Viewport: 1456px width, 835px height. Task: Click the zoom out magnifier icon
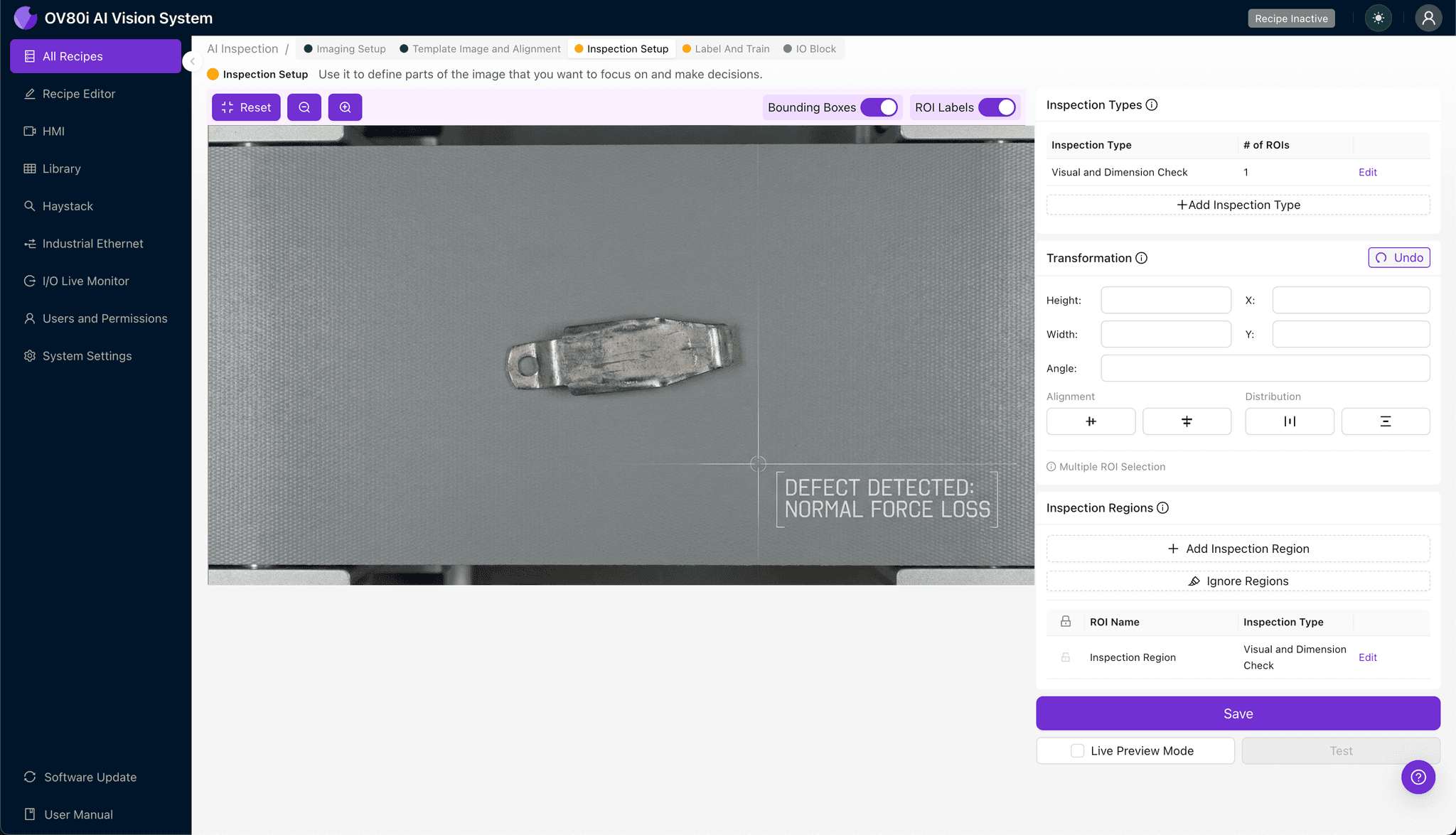coord(304,107)
